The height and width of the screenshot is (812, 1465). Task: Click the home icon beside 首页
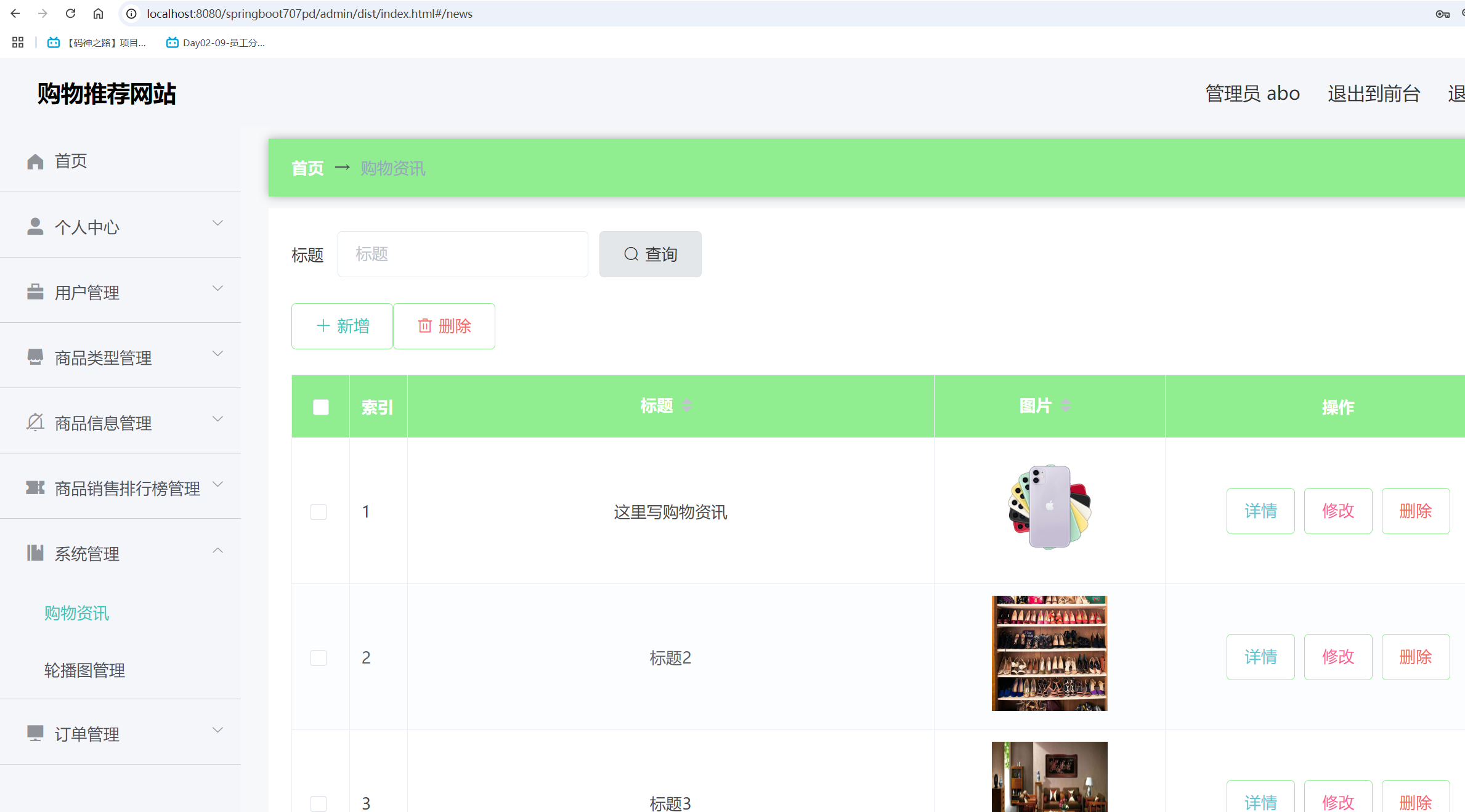tap(35, 161)
